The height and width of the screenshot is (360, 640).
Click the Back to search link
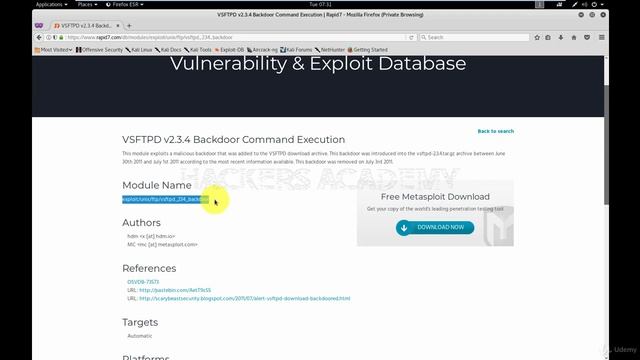coord(496,131)
